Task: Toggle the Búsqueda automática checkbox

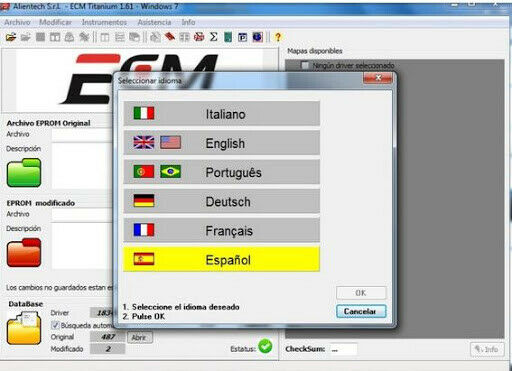Action: point(55,325)
